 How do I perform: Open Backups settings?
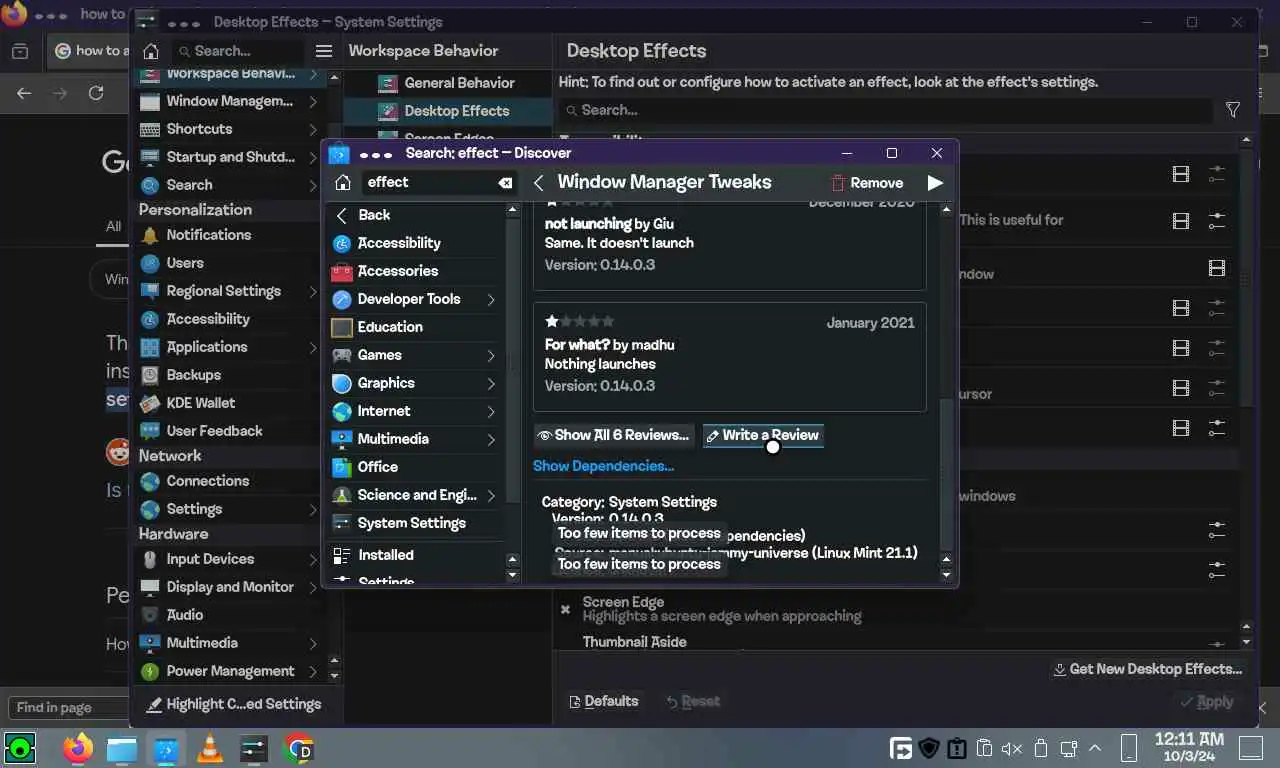(194, 375)
